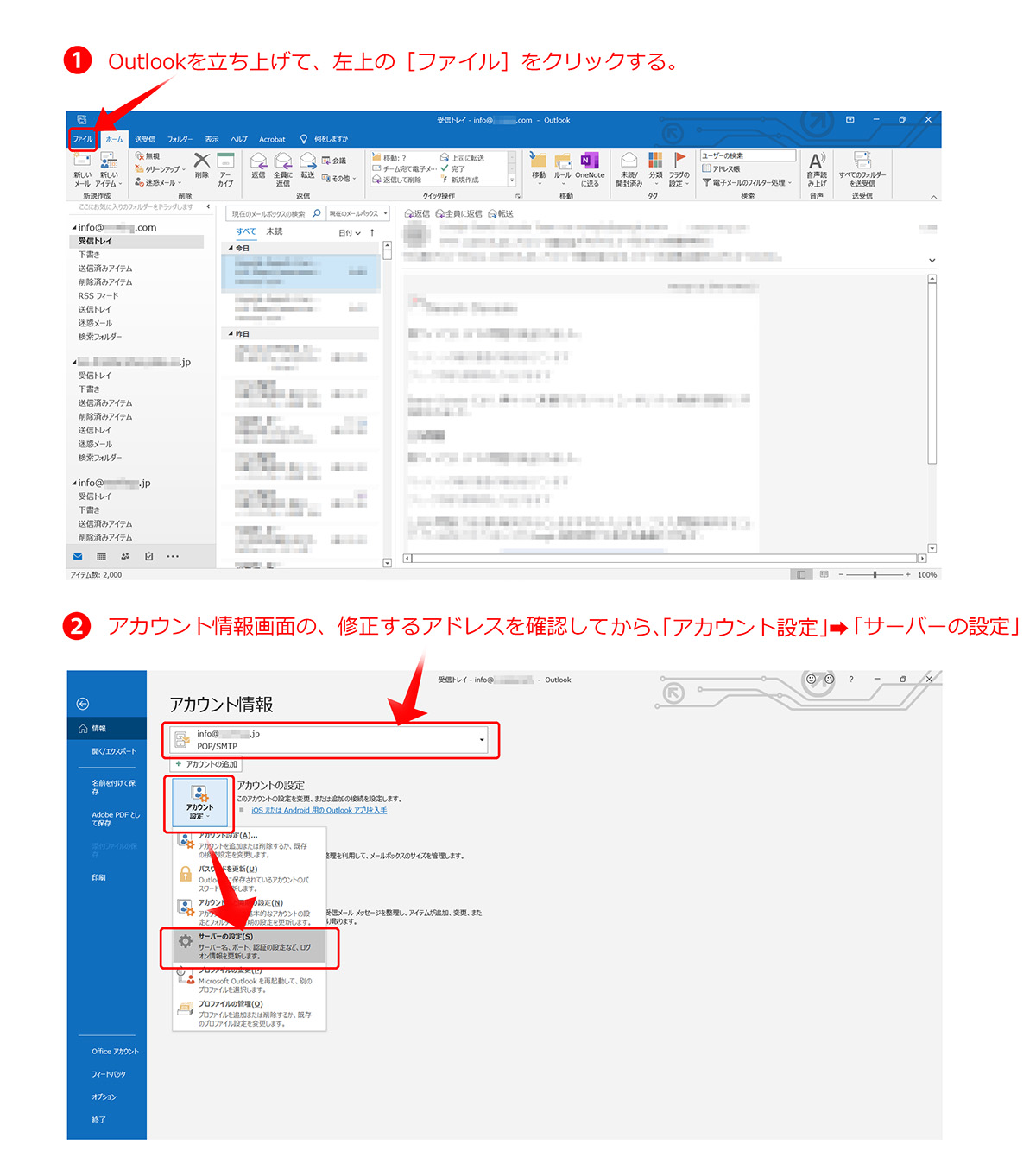The image size is (1036, 1170).
Task: Select the すべて (All) message filter
Action: click(x=246, y=231)
